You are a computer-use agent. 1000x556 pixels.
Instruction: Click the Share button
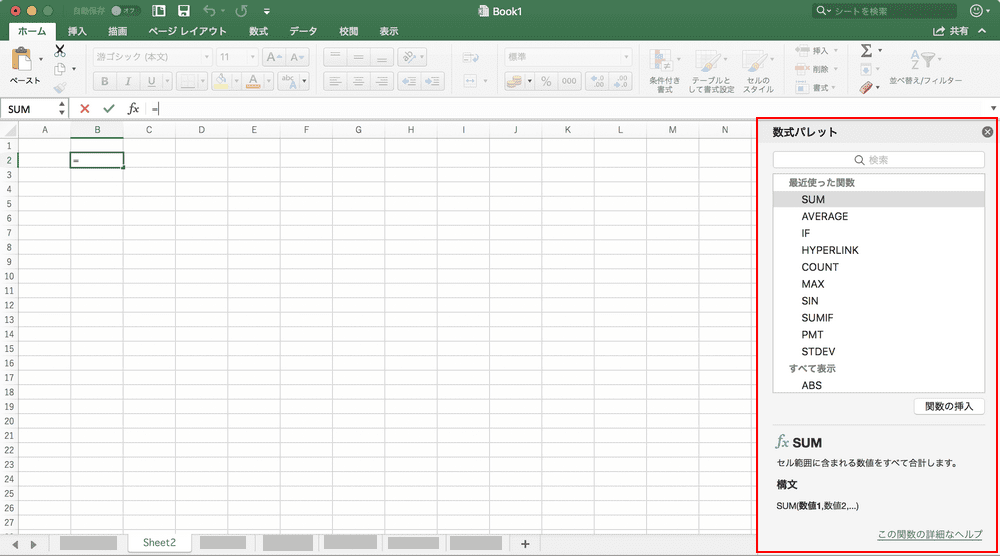pos(952,31)
